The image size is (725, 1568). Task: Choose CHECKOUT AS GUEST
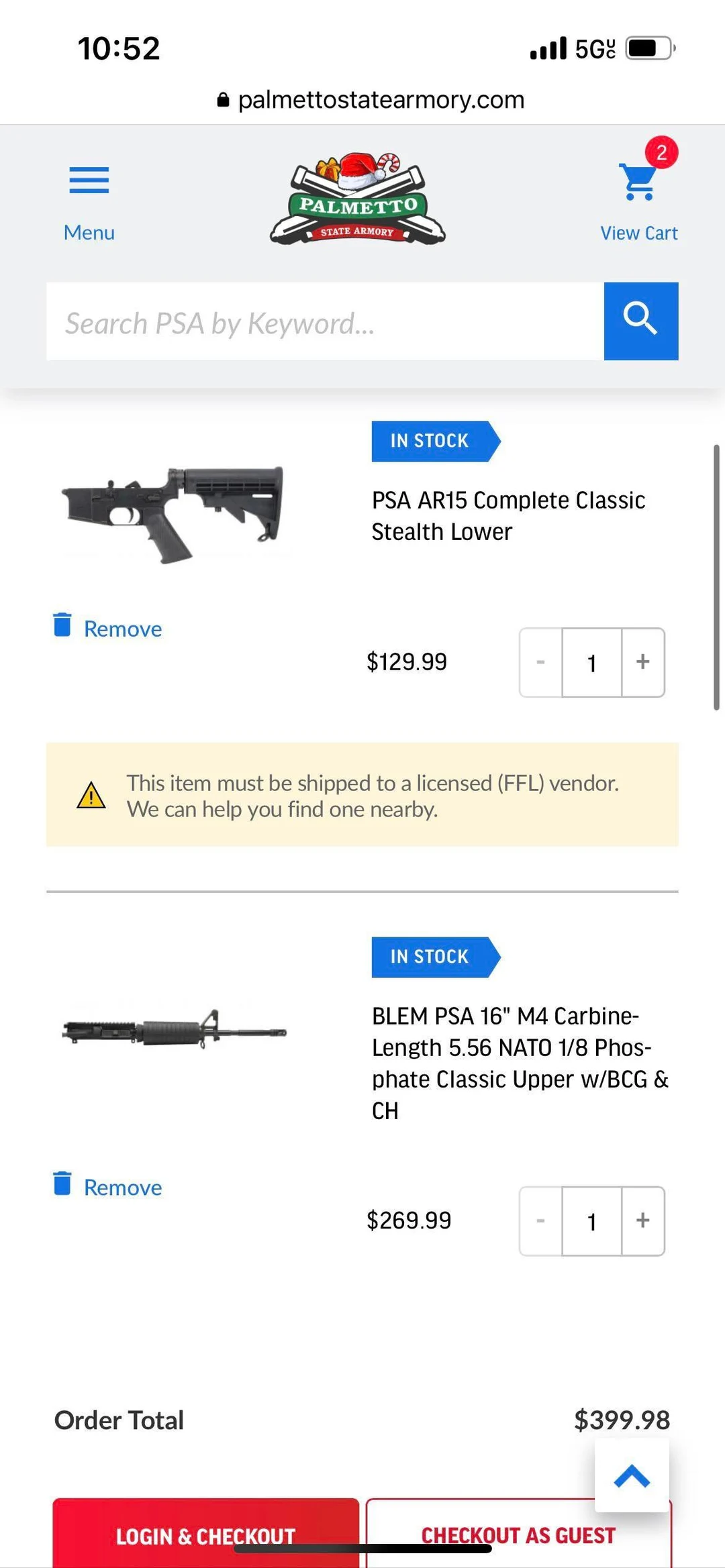point(518,1535)
